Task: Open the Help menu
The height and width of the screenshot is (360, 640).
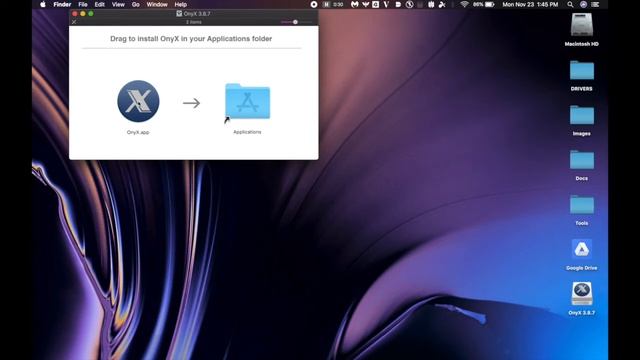Action: click(180, 4)
